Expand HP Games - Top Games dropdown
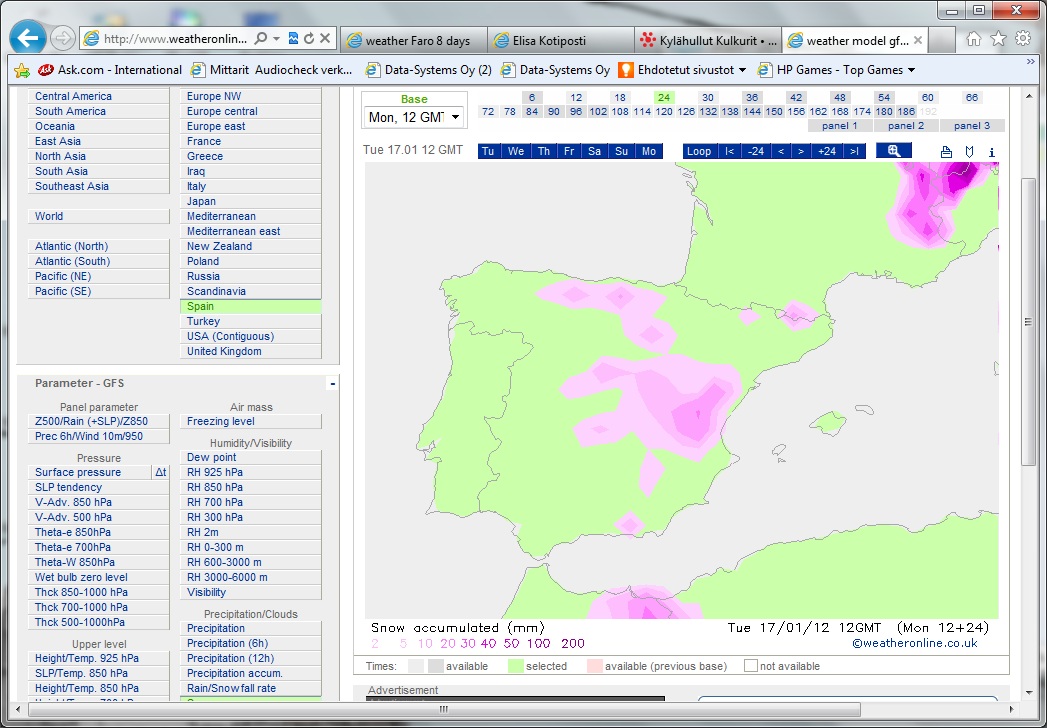The width and height of the screenshot is (1047, 728). pyautogui.click(x=911, y=70)
